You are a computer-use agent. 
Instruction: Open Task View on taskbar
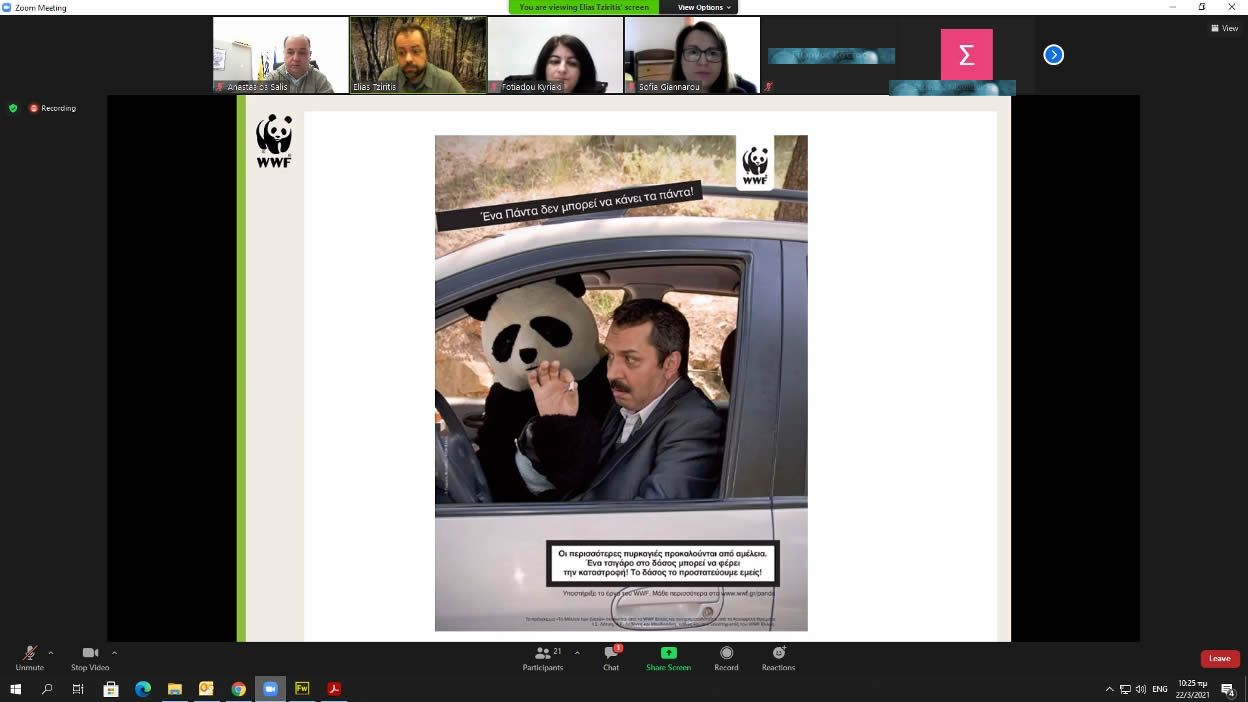pos(78,689)
